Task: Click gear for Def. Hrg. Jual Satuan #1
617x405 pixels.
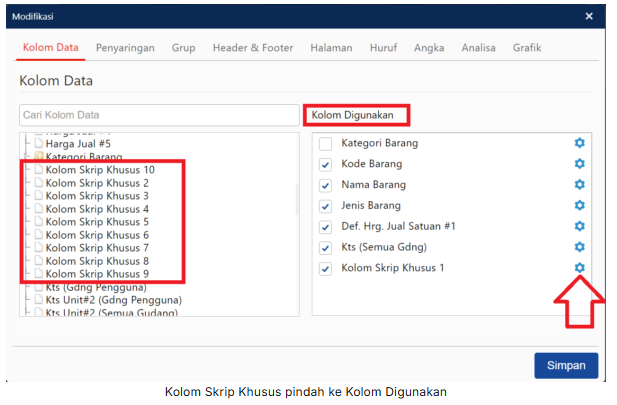Action: [x=579, y=227]
